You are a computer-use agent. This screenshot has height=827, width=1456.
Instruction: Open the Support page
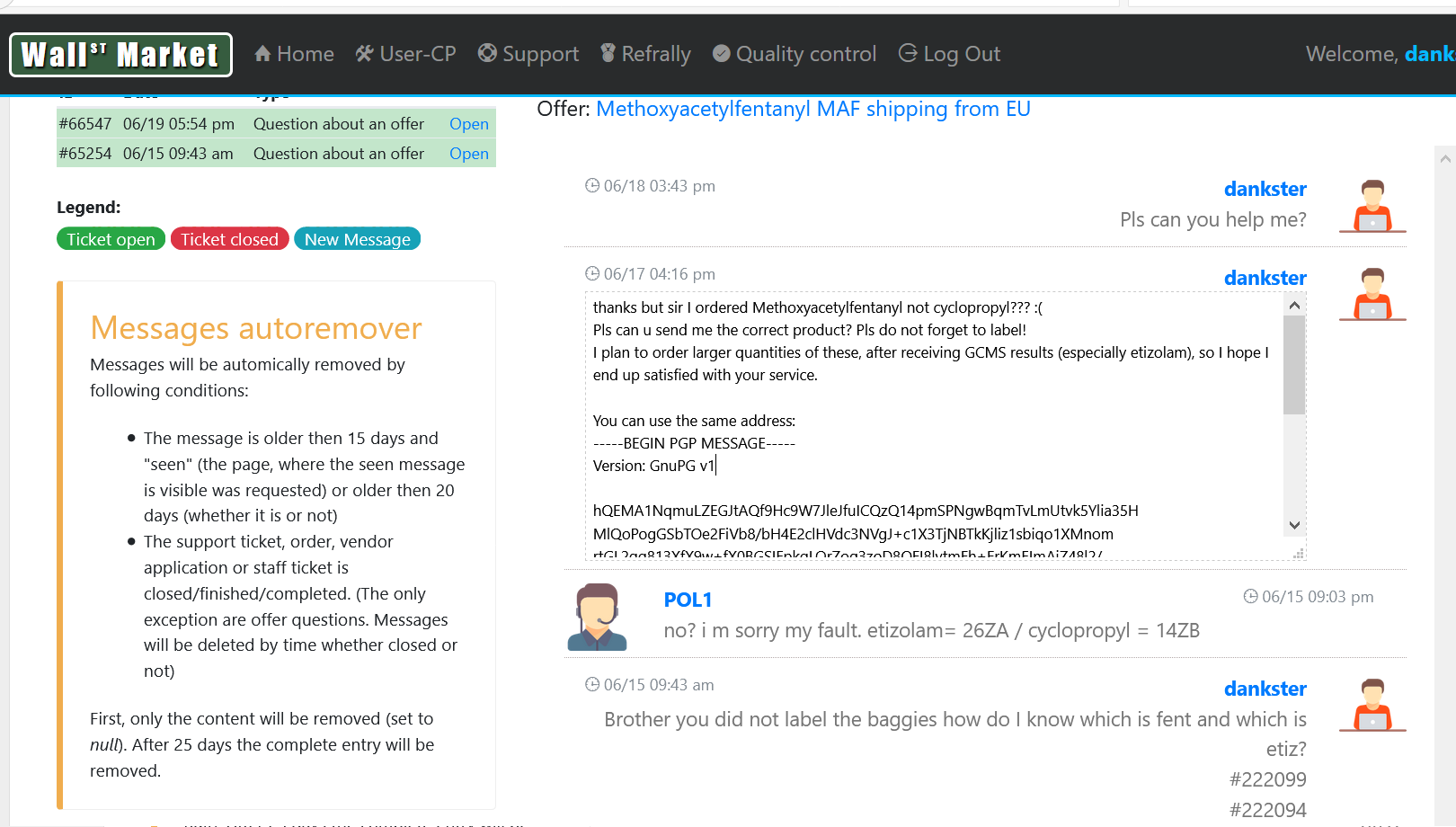point(528,54)
